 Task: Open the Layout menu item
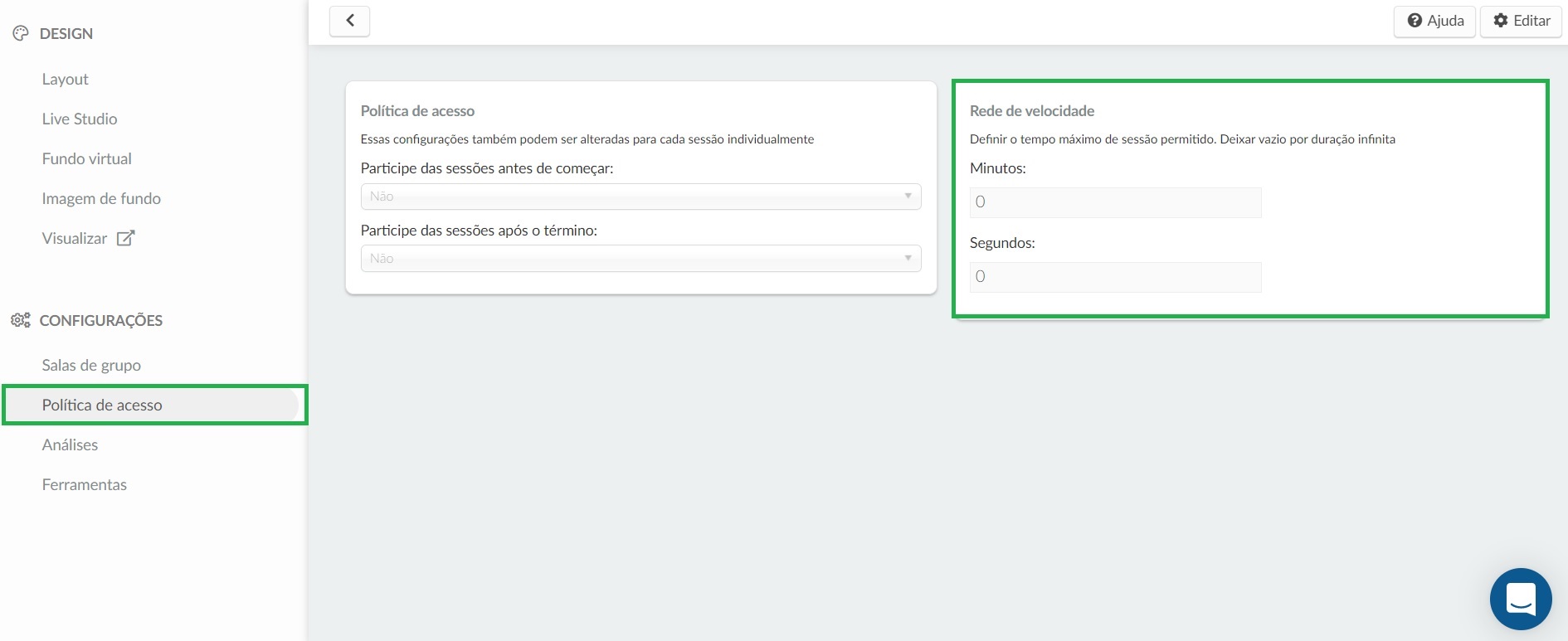pos(66,79)
